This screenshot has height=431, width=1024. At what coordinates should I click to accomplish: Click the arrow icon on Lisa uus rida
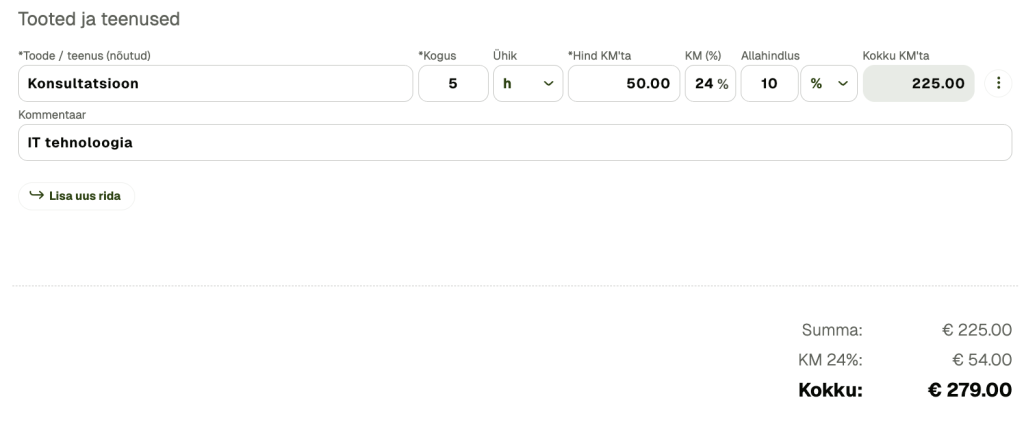coord(36,196)
